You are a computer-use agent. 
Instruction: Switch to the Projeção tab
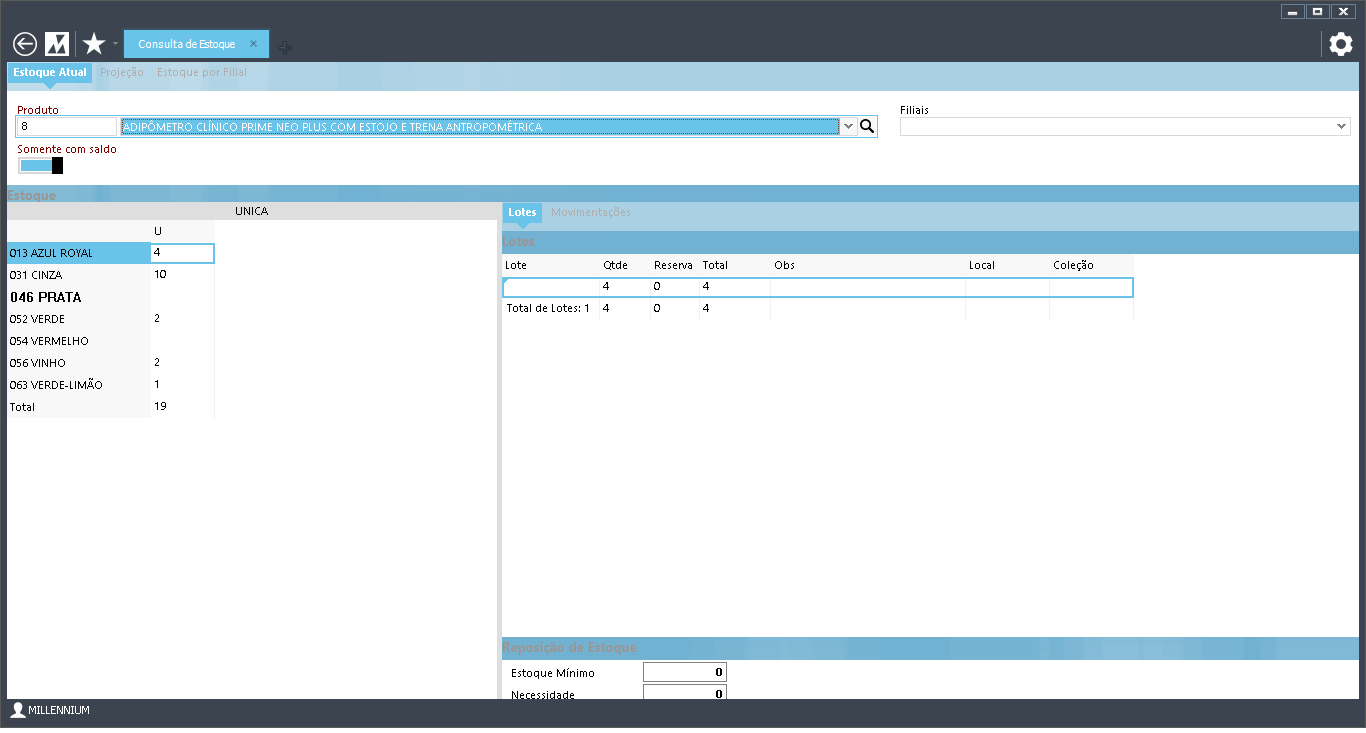tap(122, 72)
